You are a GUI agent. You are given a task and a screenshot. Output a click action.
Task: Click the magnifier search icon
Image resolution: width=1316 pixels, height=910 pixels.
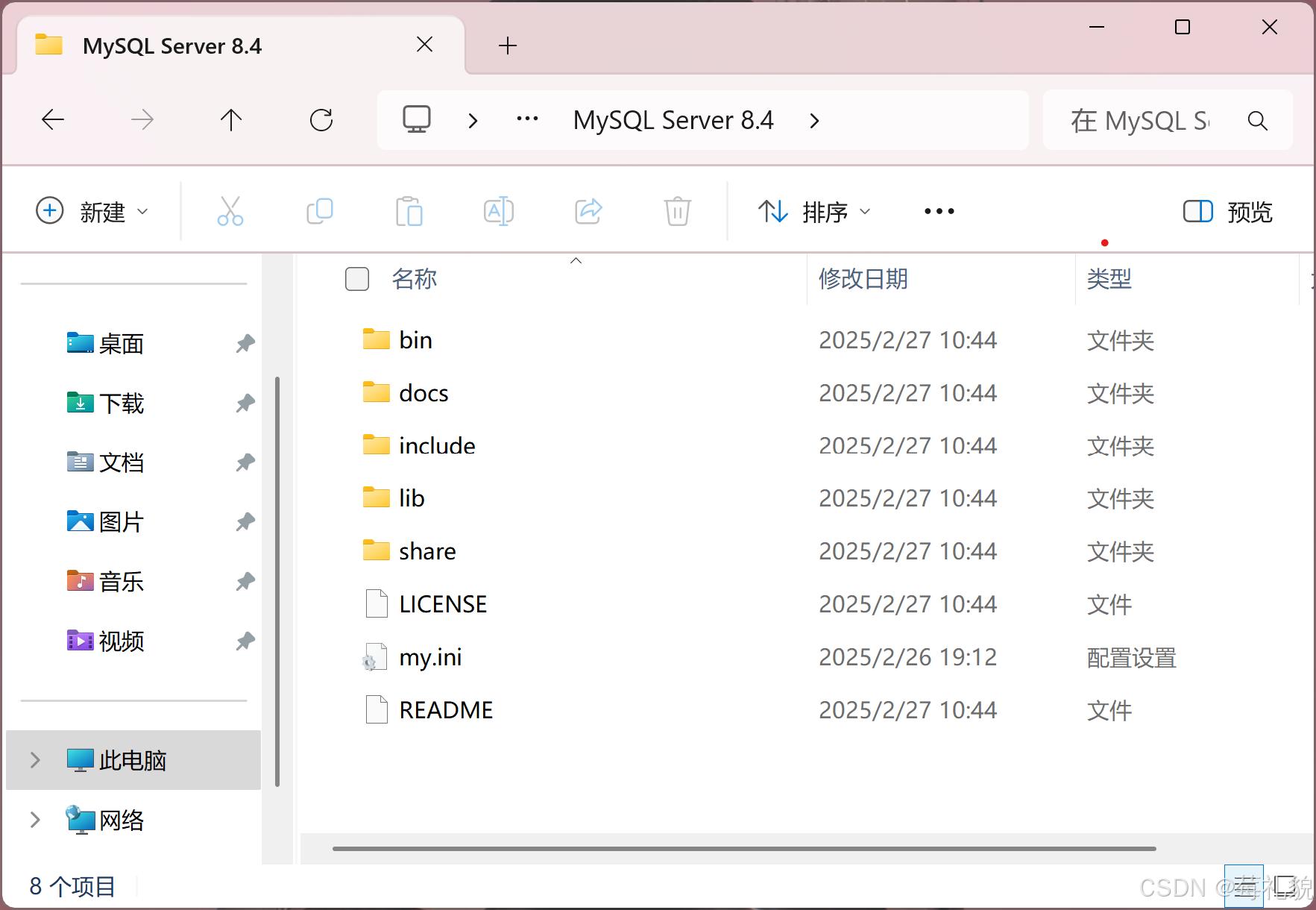[1258, 120]
